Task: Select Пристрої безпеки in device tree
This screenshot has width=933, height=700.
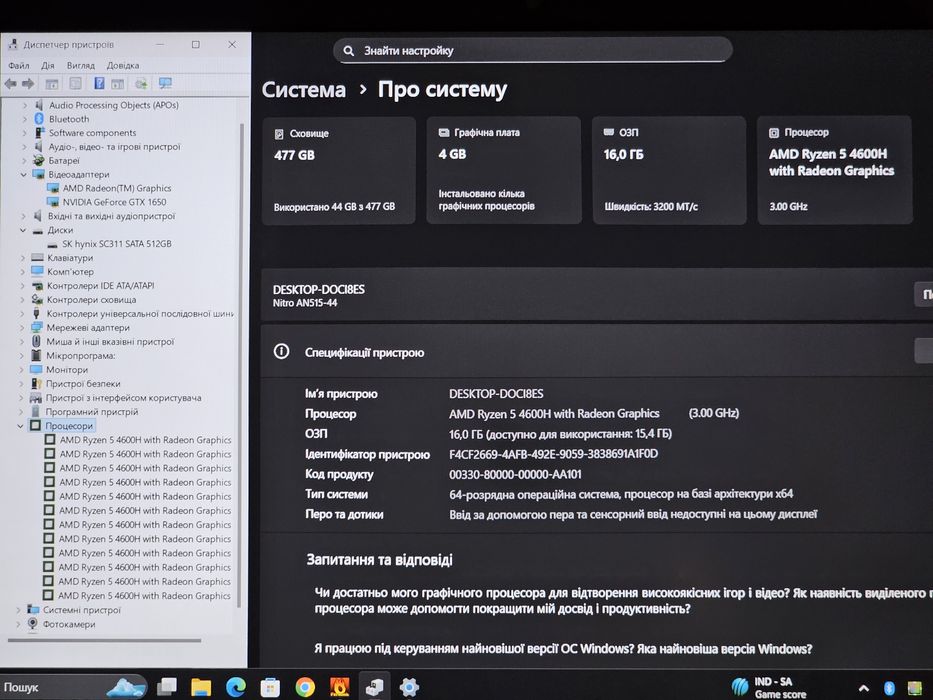Action: [x=83, y=384]
